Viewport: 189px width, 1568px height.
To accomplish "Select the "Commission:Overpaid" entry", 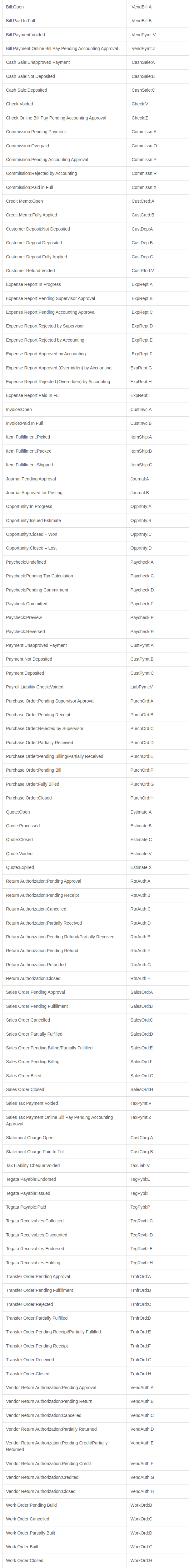I will coord(27,146).
